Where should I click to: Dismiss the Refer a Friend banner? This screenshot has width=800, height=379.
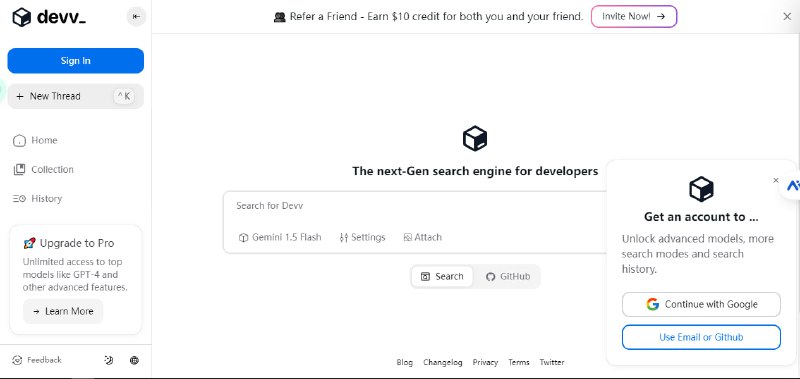[x=787, y=16]
